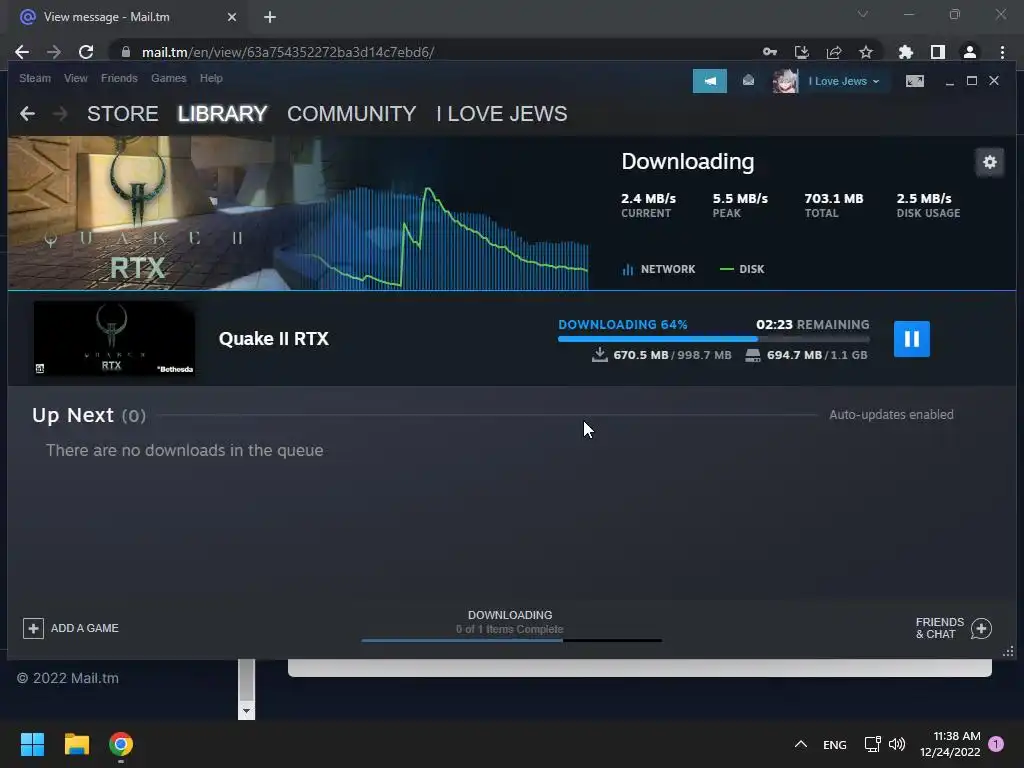1024x768 pixels.
Task: Click the Friends chat bubble plus icon
Action: click(x=981, y=629)
